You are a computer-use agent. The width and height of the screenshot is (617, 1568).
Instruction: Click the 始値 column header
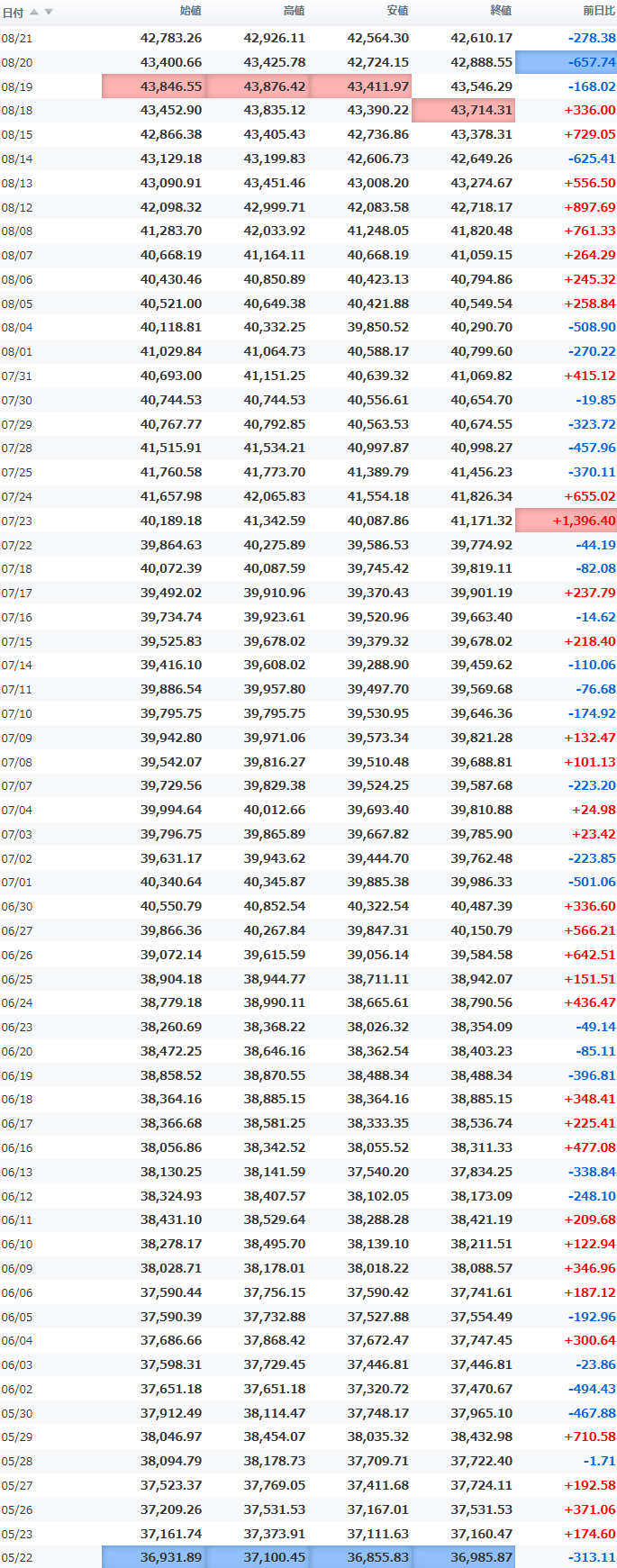[191, 11]
